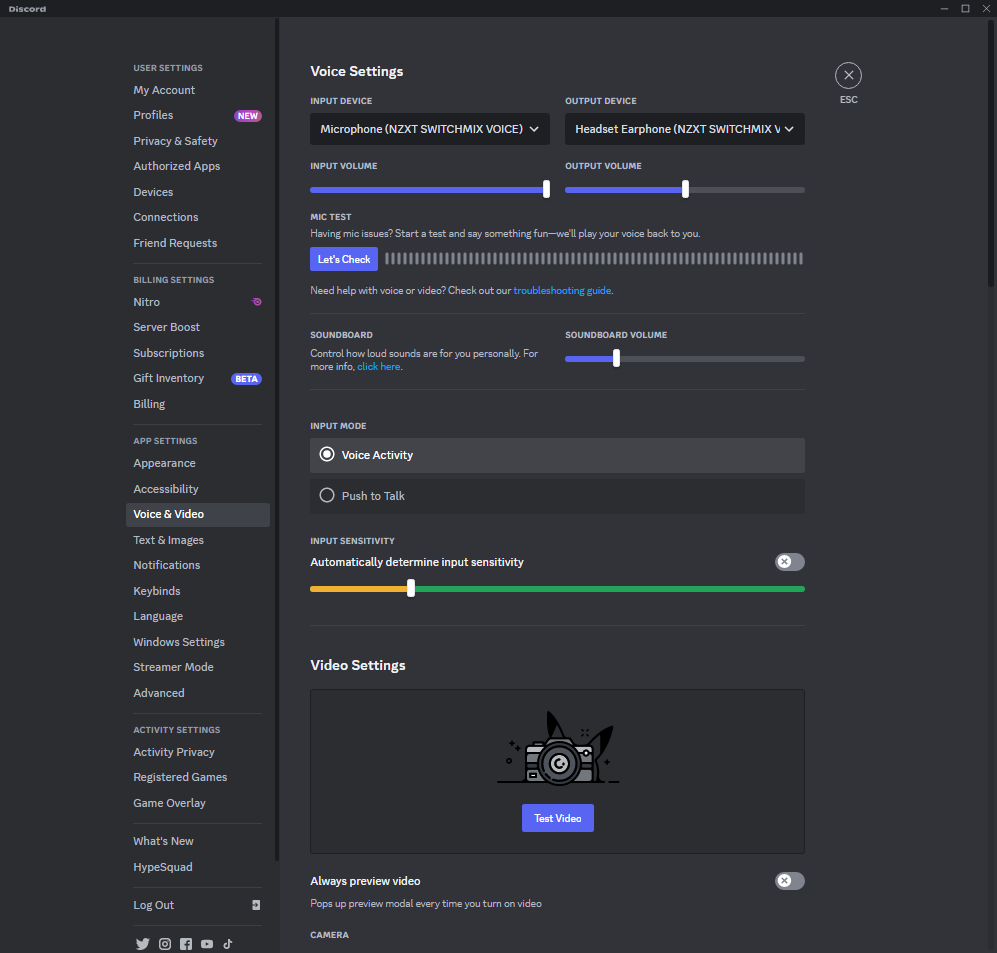The height and width of the screenshot is (953, 997).
Task: Open Privacy & Safety section
Action: pos(198,141)
